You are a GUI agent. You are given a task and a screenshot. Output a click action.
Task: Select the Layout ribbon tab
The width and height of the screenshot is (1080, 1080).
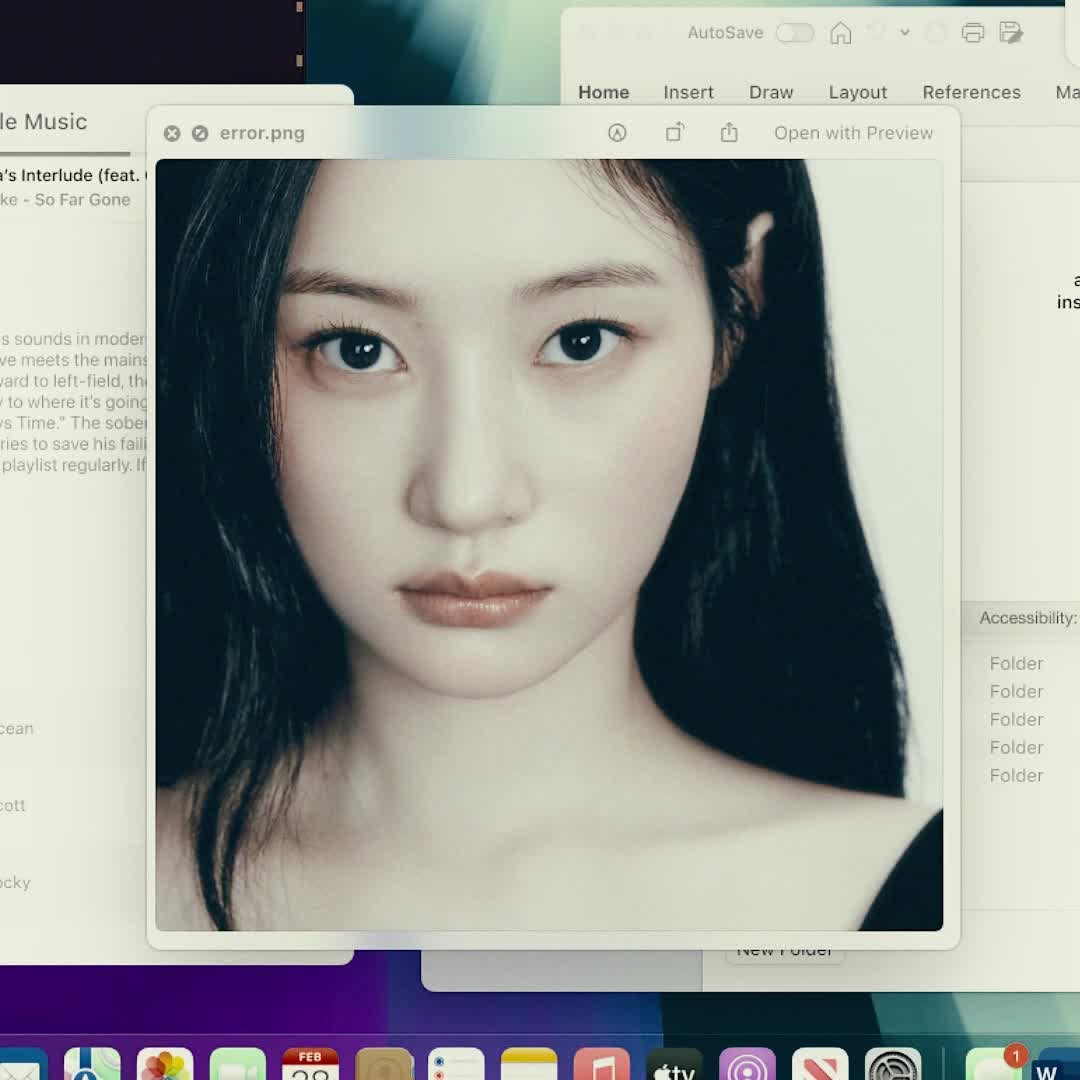pyautogui.click(x=858, y=92)
